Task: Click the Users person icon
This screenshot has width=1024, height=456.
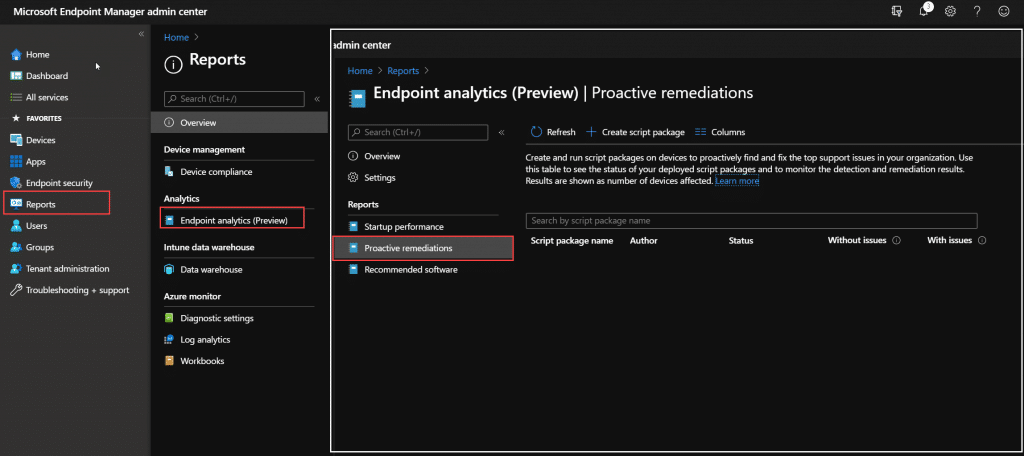Action: [16, 225]
